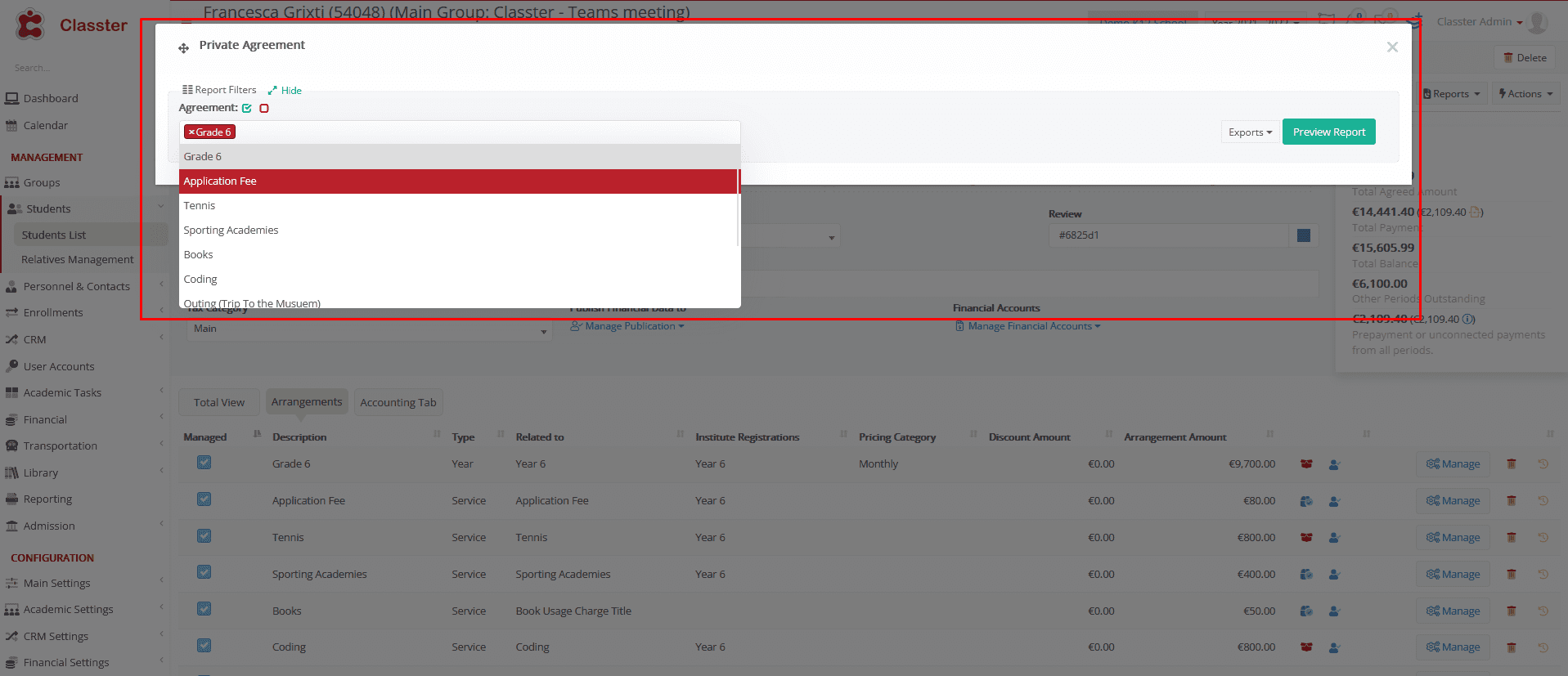The height and width of the screenshot is (676, 1568).
Task: Click the blue color swatch next to #6825d1
Action: pyautogui.click(x=1304, y=235)
